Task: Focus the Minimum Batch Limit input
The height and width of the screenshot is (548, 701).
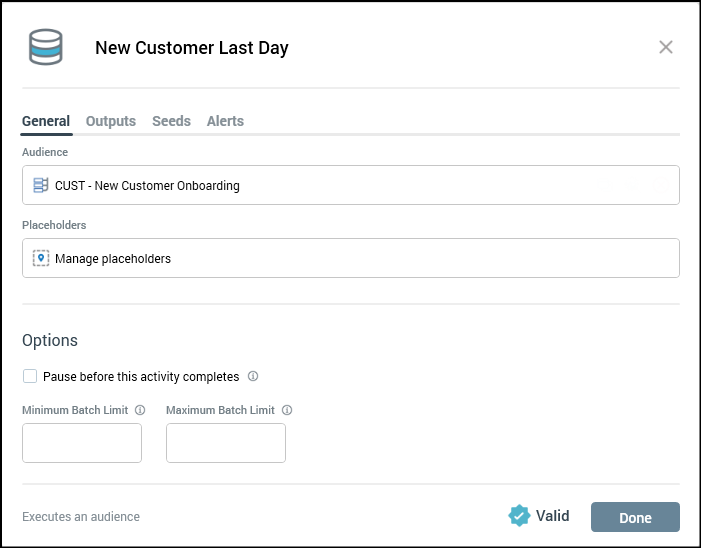Action: 82,443
